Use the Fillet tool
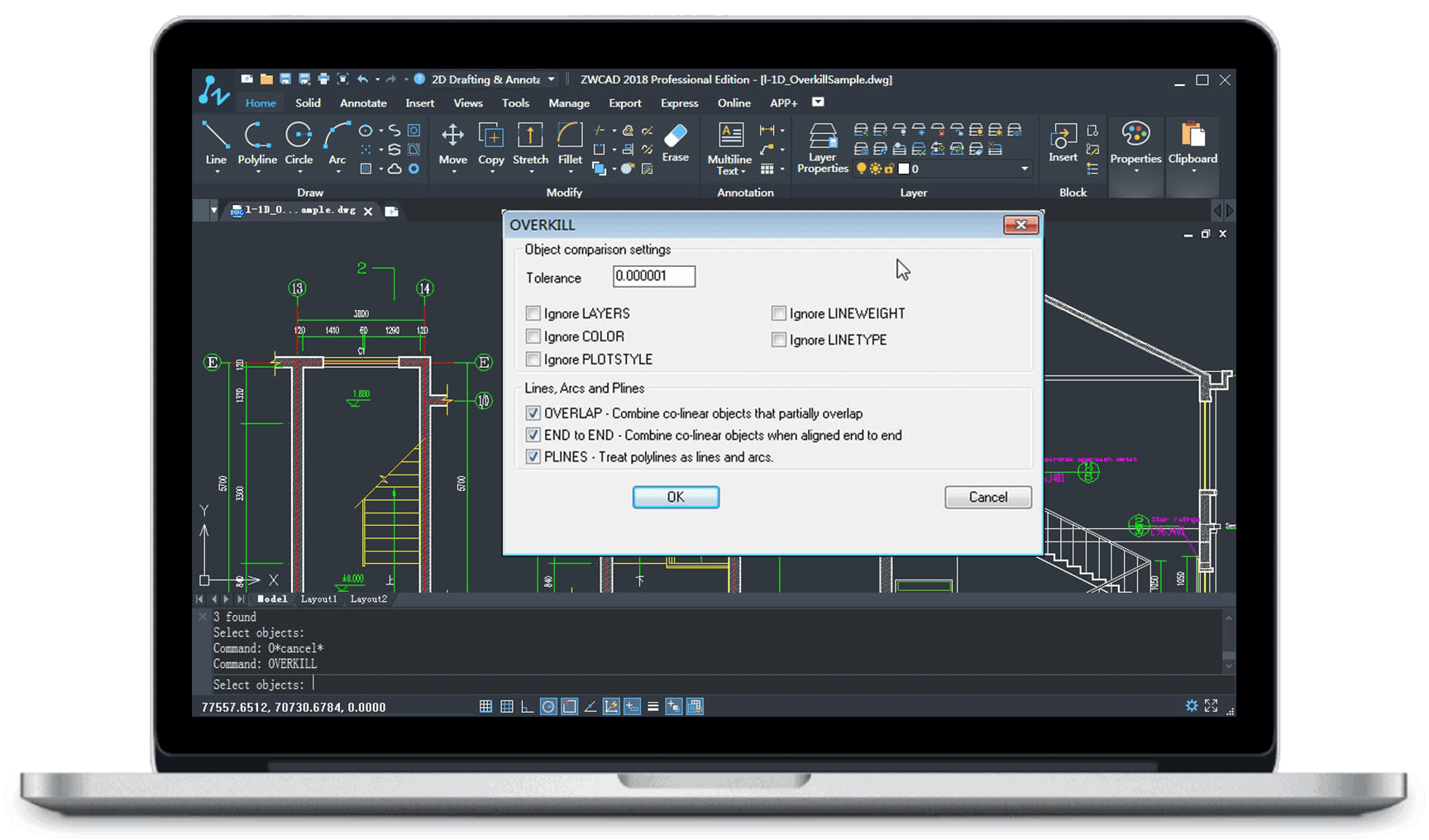The width and height of the screenshot is (1429, 840). pos(570,142)
